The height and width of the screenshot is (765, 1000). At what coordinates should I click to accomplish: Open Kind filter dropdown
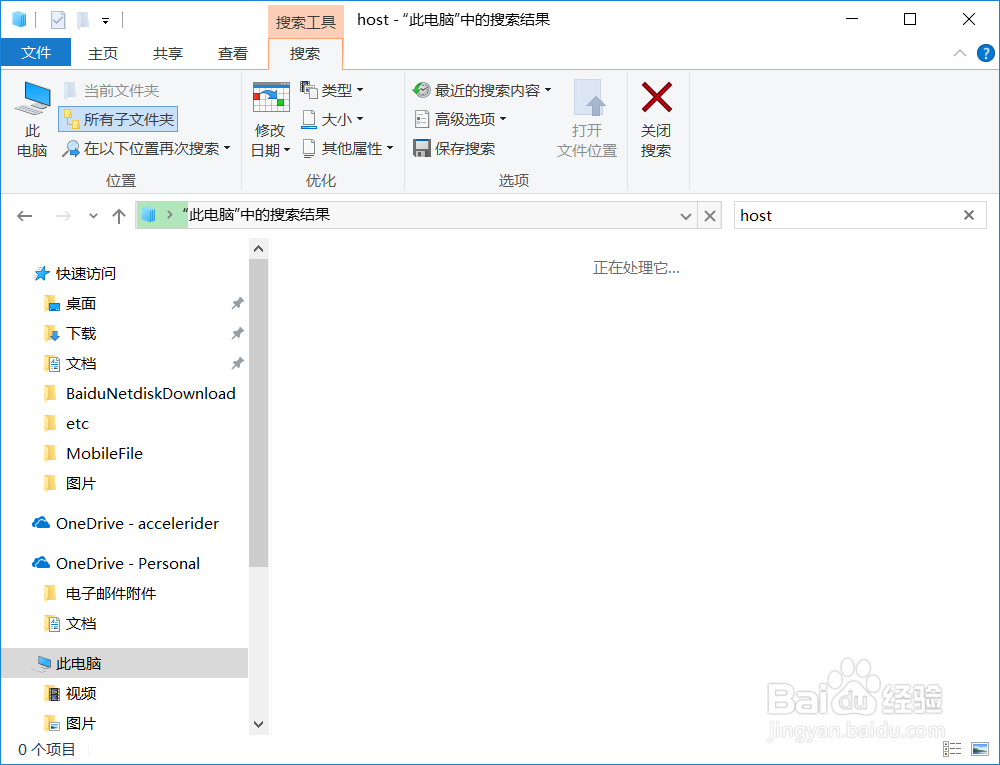coord(332,90)
